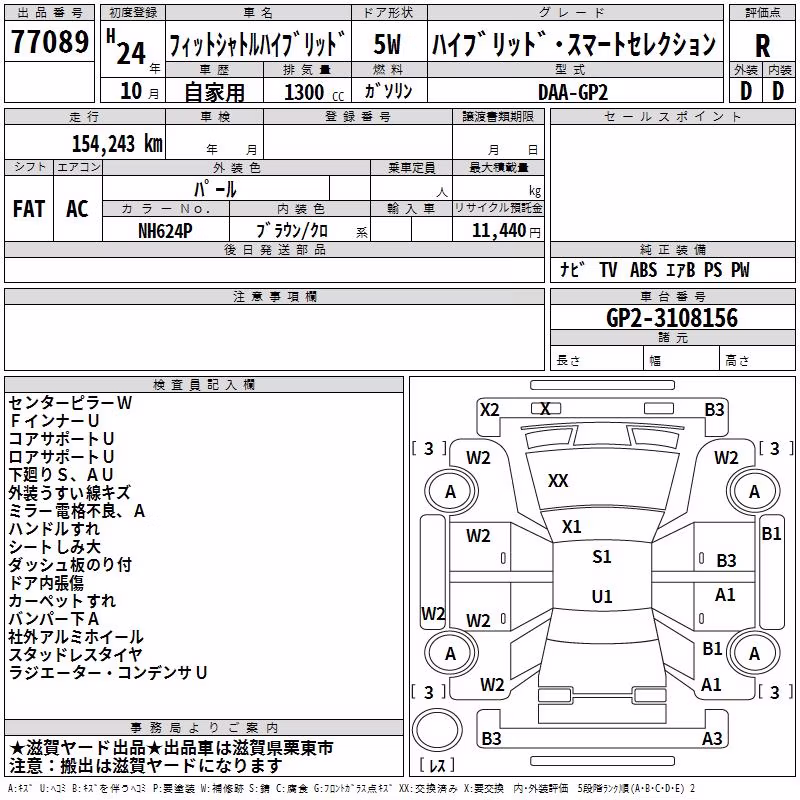Screen dimensions: 800x800
Task: Select interior color ブラウン/クロ
Action: click(x=292, y=231)
